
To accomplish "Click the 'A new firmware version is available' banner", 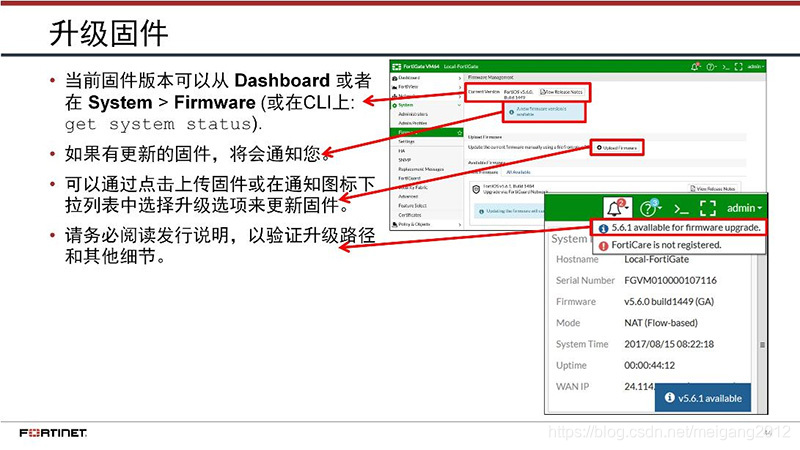I will [x=543, y=112].
